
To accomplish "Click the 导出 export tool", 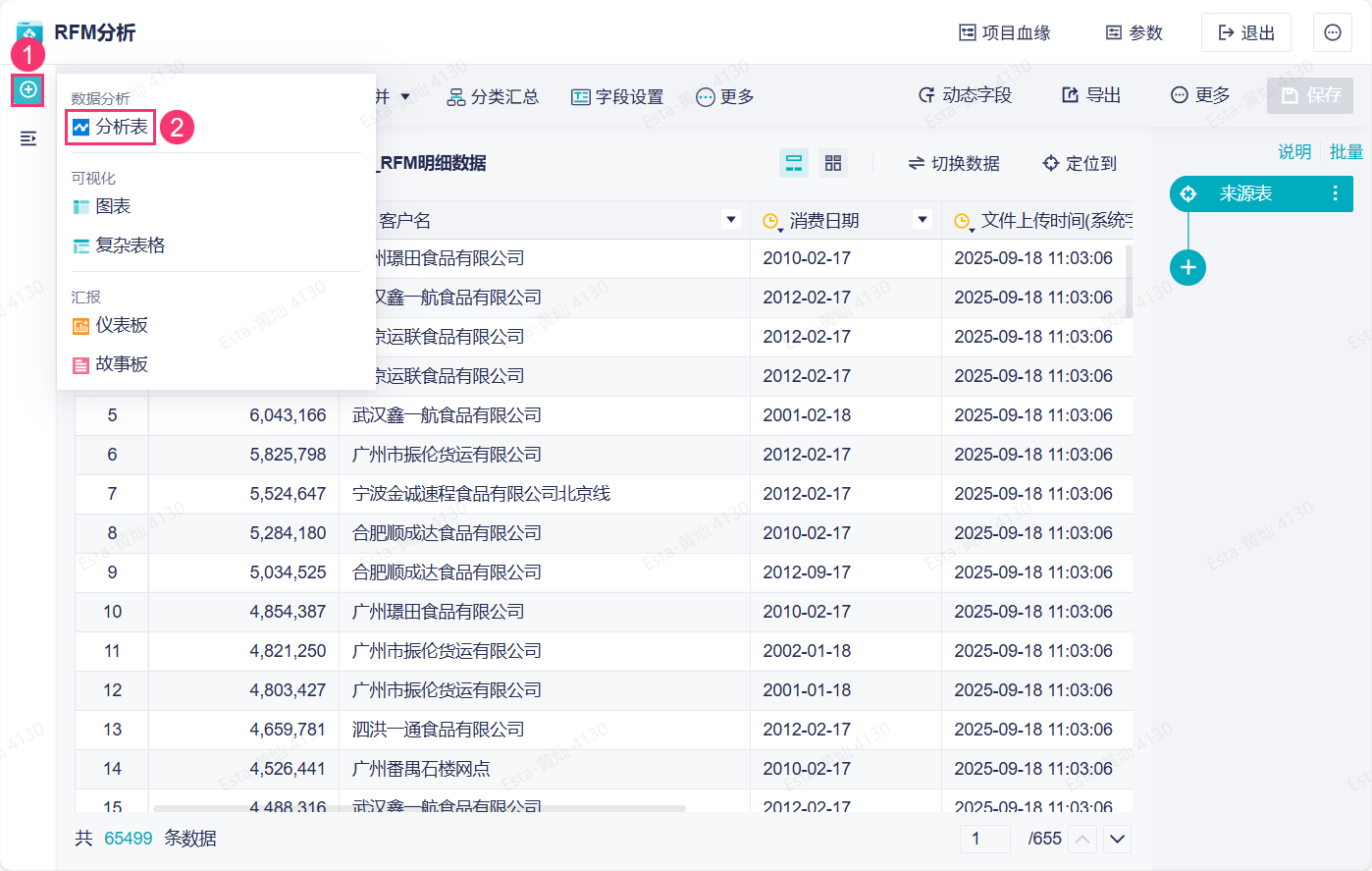I will point(1091,95).
